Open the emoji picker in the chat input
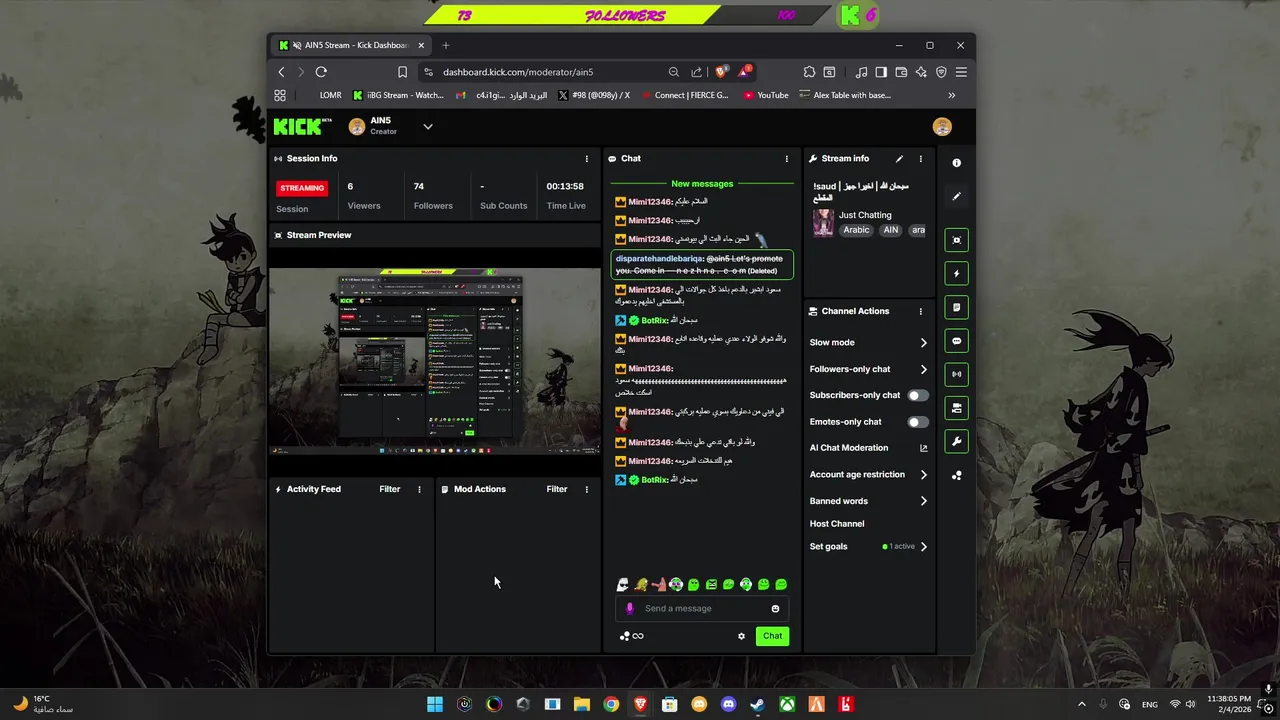 pos(775,608)
